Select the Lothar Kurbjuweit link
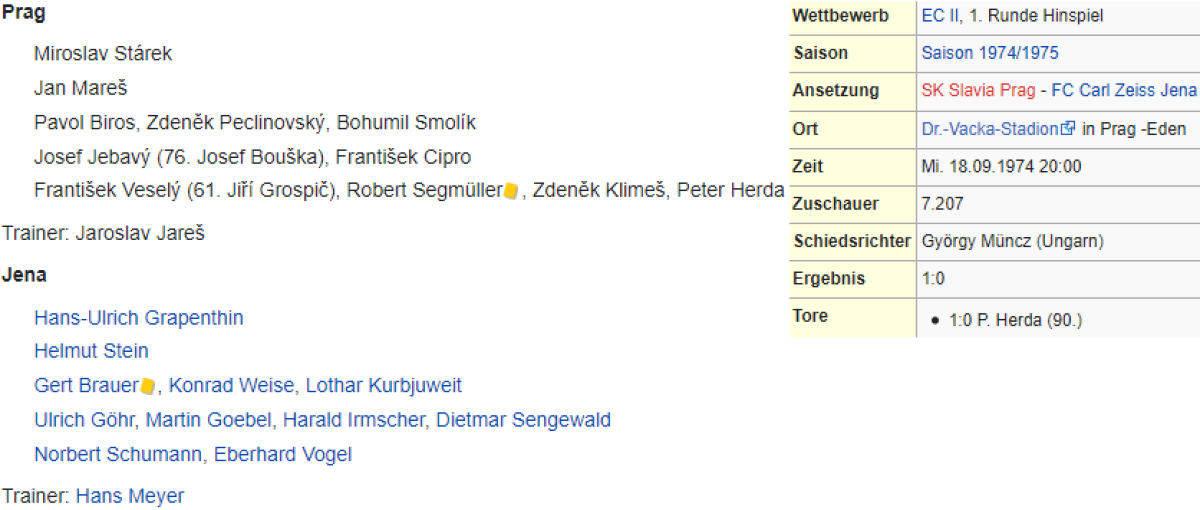Image resolution: width=1200 pixels, height=510 pixels. click(x=384, y=386)
